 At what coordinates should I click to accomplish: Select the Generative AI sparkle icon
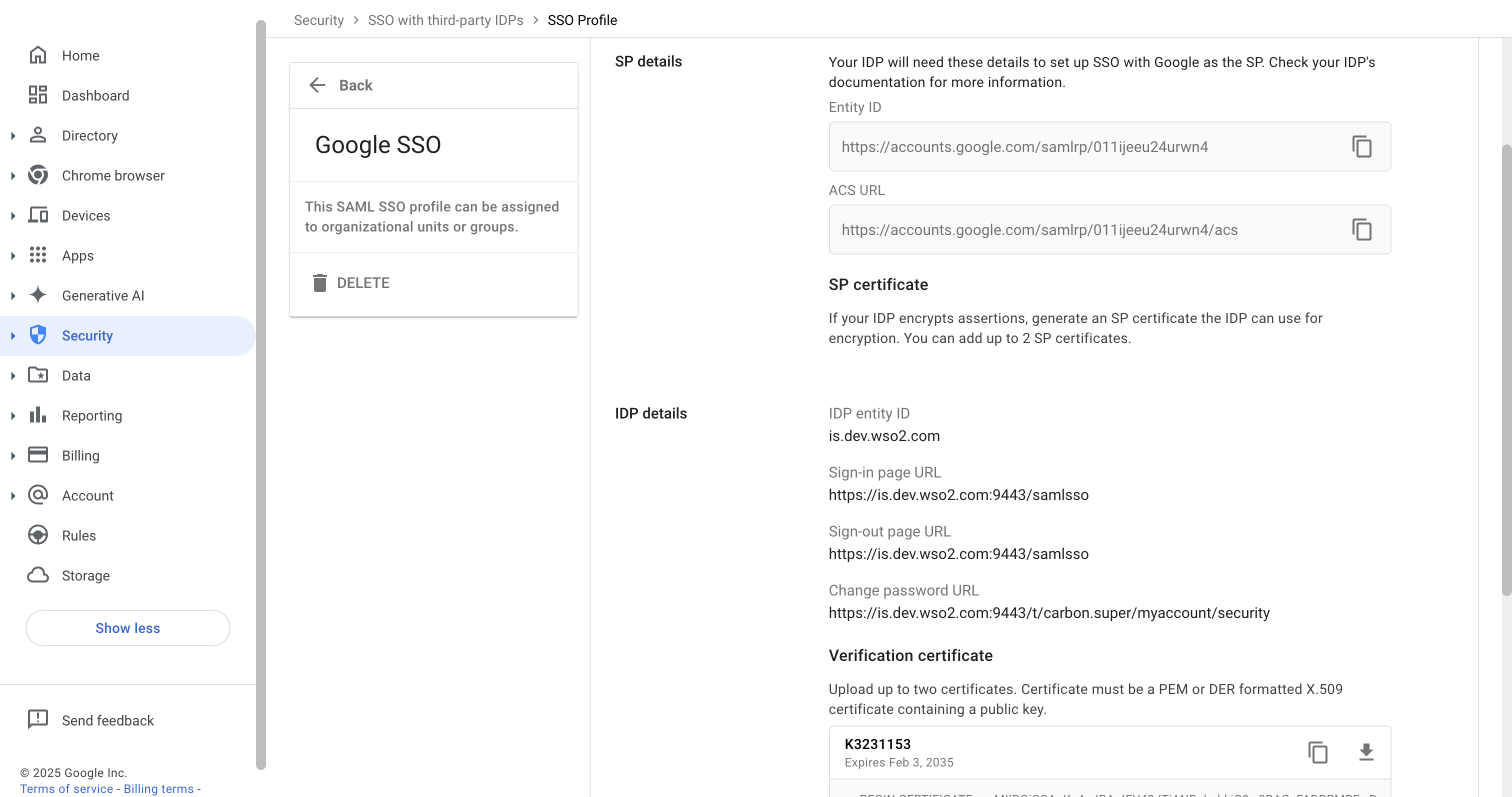(37, 295)
